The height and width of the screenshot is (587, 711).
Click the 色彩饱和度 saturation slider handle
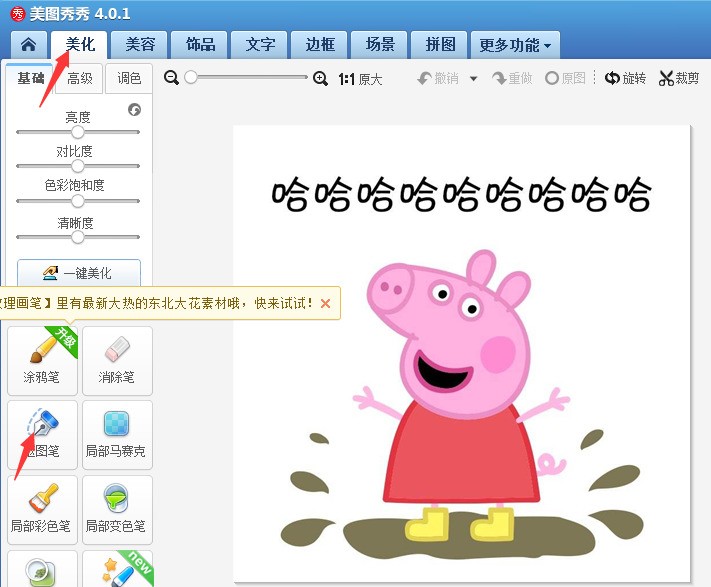[78, 201]
